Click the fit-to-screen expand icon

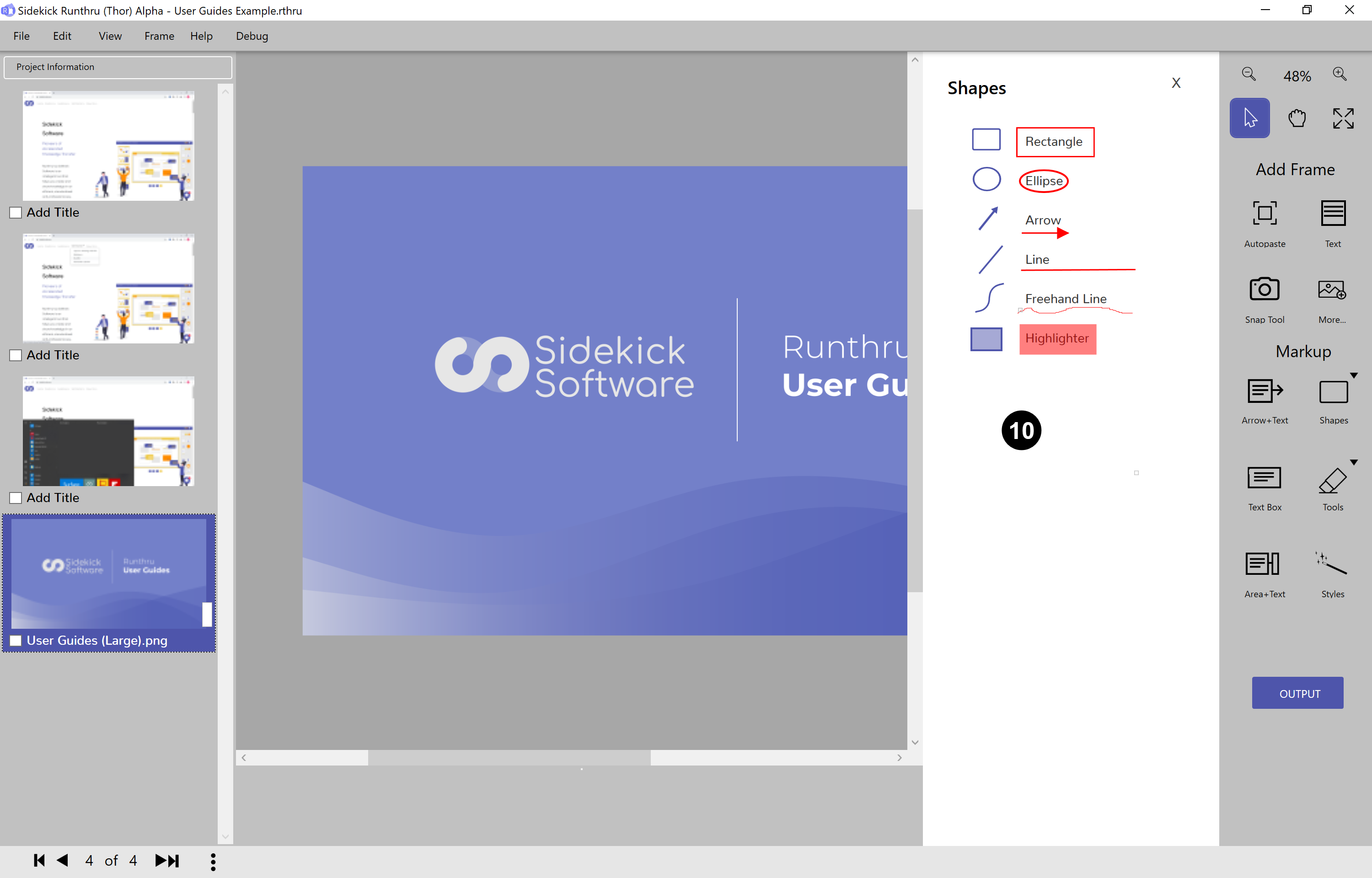(1343, 118)
